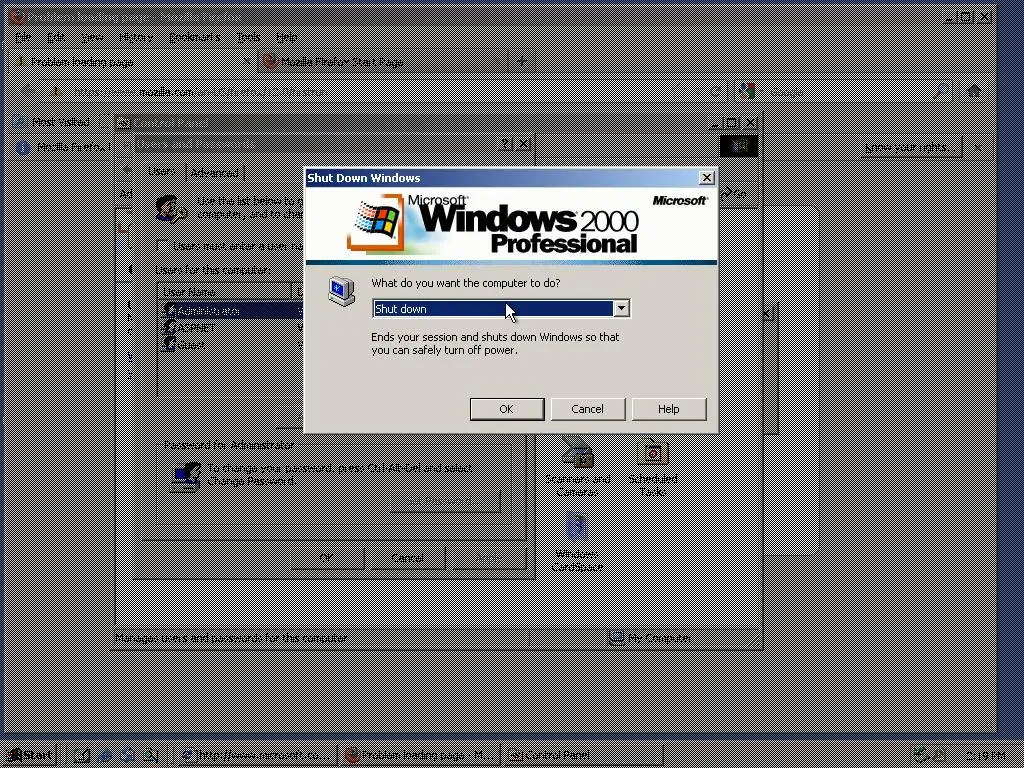This screenshot has width=1024, height=768.
Task: Launch Outlook Express from quick launch
Action: (127, 756)
